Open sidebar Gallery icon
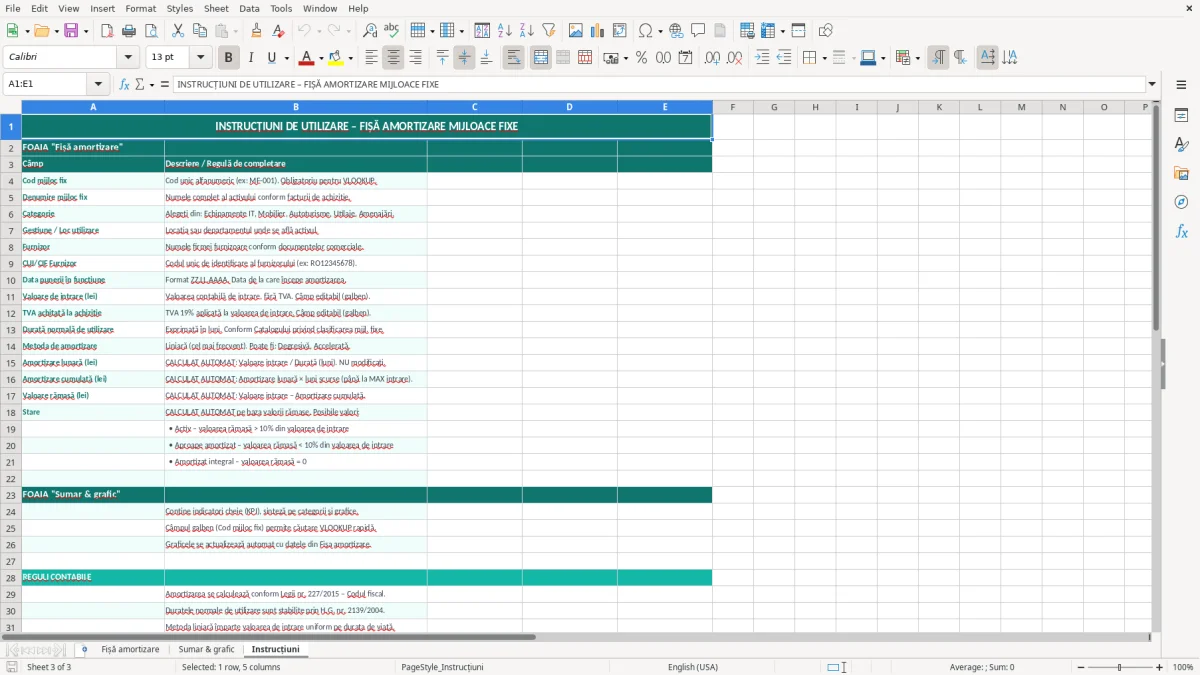This screenshot has width=1200, height=675. 1182,173
